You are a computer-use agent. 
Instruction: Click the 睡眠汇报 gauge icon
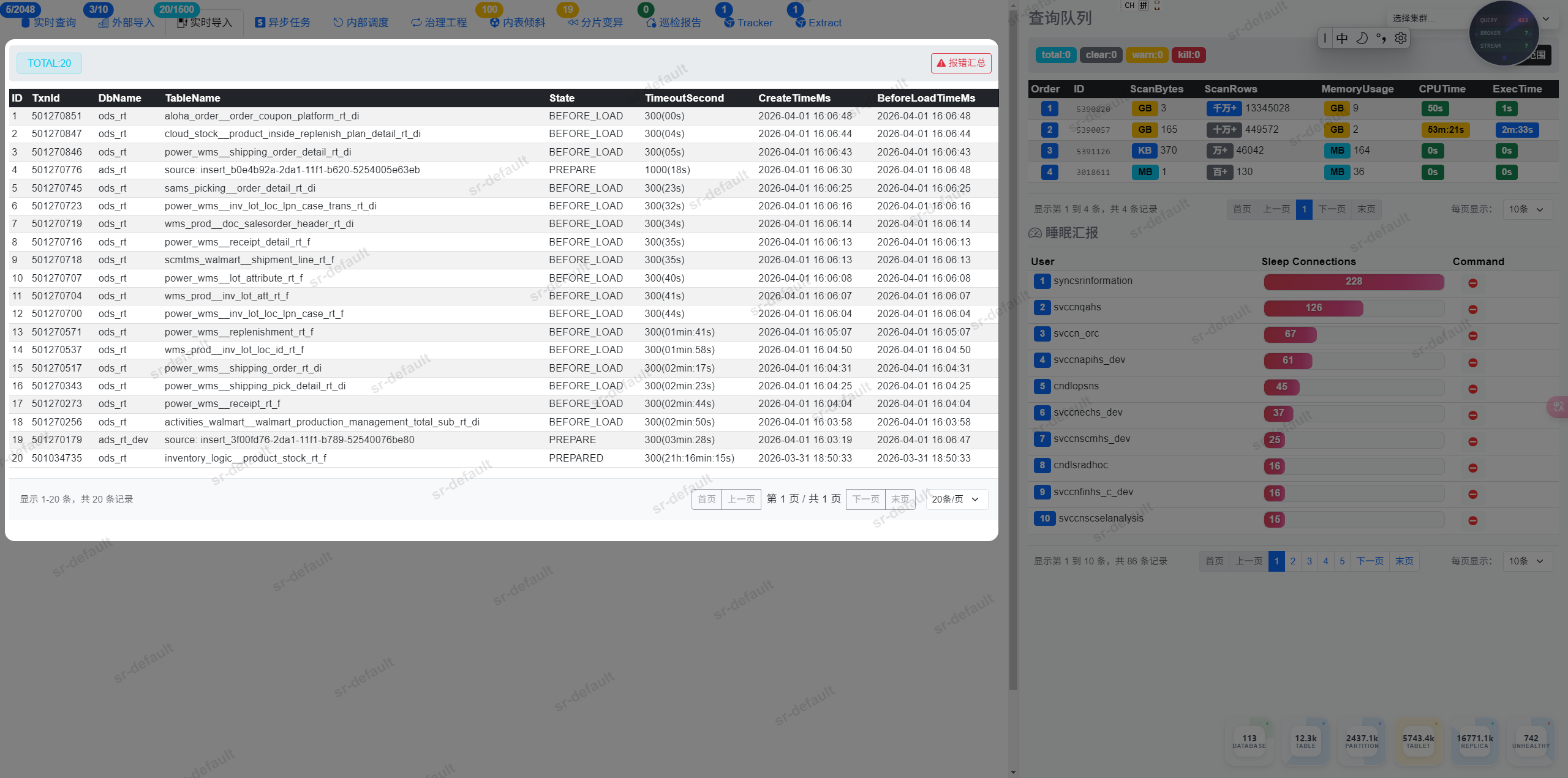point(1035,233)
